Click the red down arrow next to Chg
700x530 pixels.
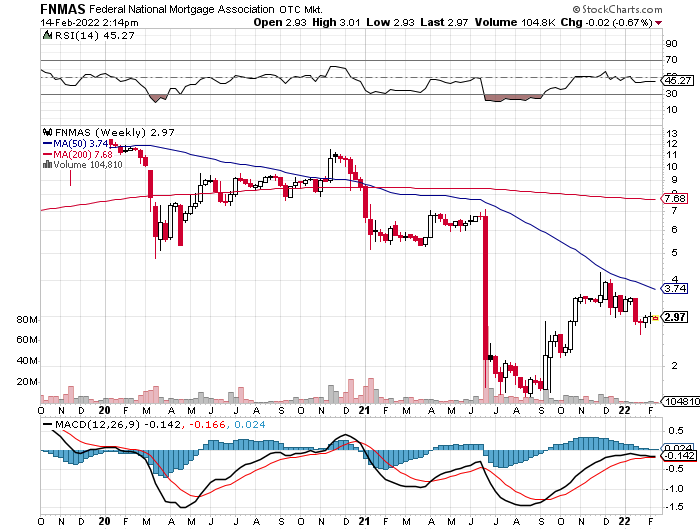coord(658,23)
